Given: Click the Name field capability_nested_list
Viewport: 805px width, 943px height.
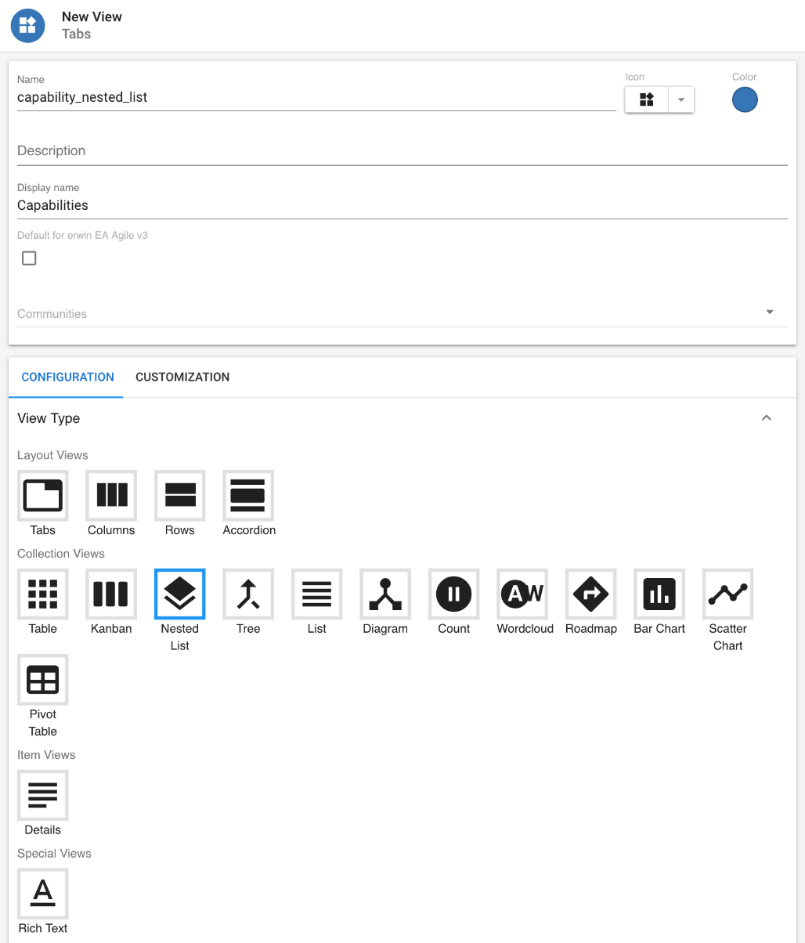Looking at the screenshot, I should coord(316,97).
